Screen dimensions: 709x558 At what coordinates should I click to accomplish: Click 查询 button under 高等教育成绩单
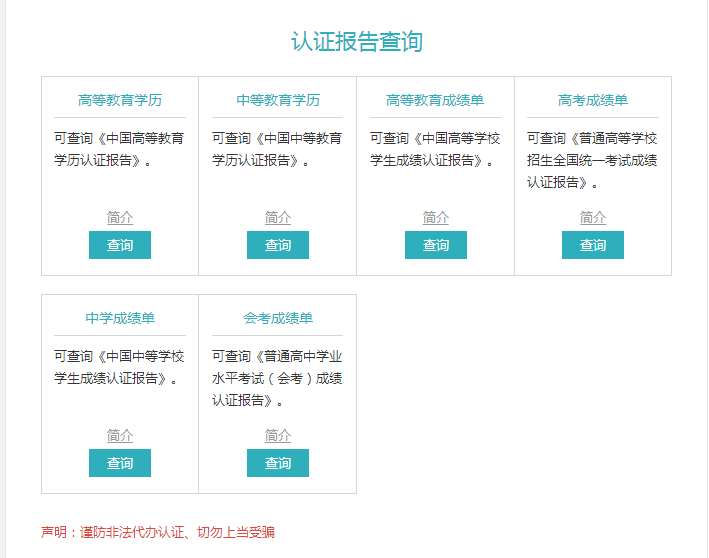pyautogui.click(x=436, y=245)
